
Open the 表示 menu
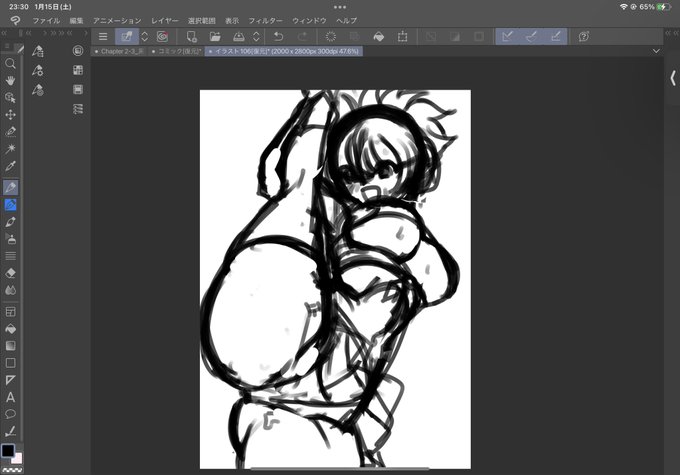[x=232, y=20]
